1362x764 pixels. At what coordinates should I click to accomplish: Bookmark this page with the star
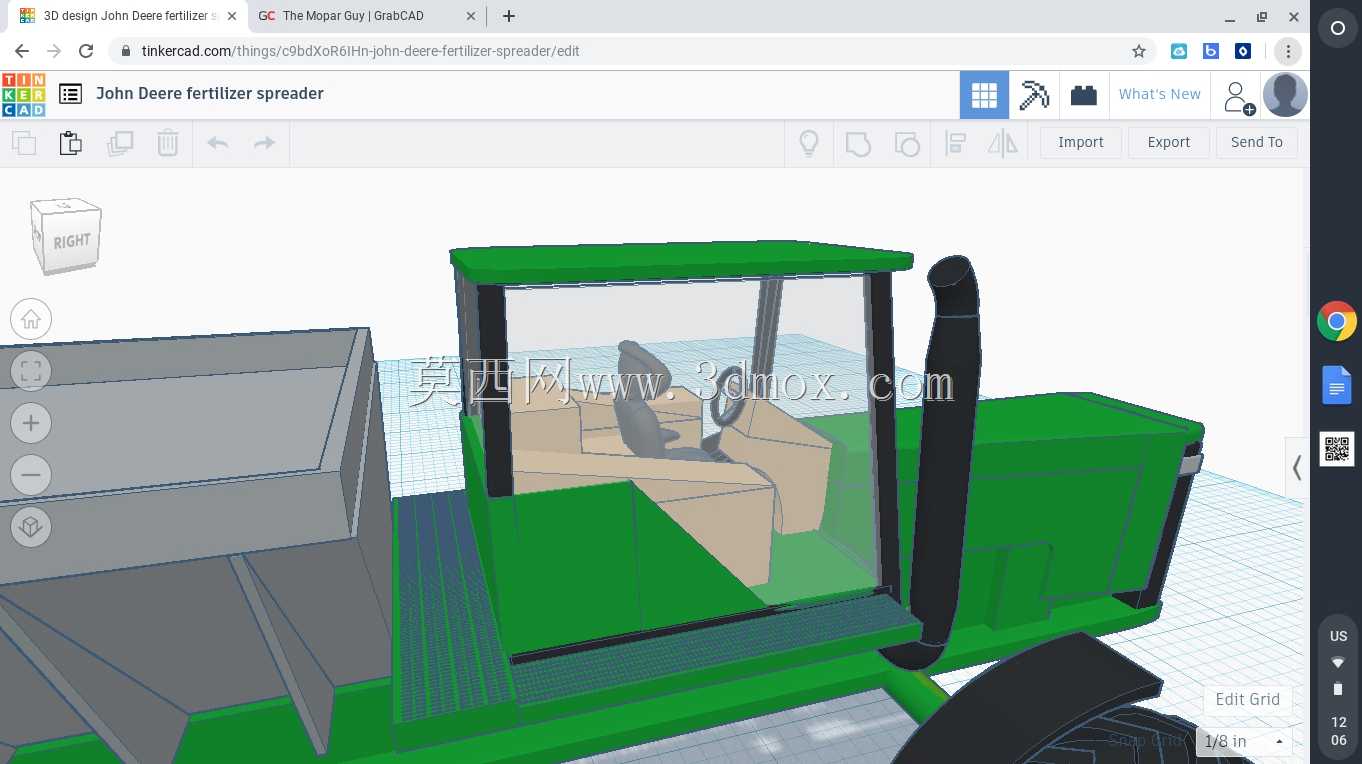coord(1139,51)
